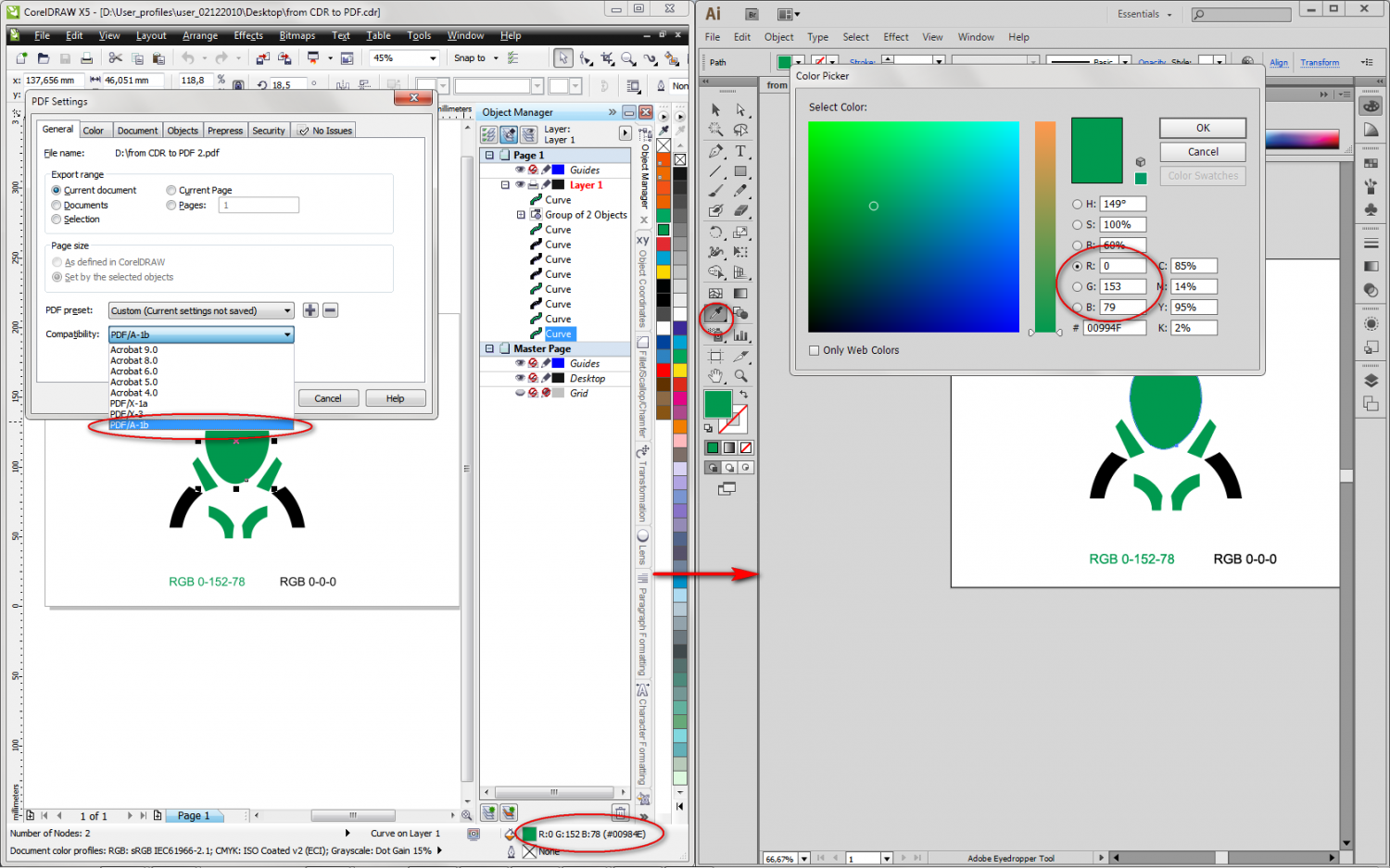Select the Pages range radio button
Image resolution: width=1390 pixels, height=868 pixels.
171,205
